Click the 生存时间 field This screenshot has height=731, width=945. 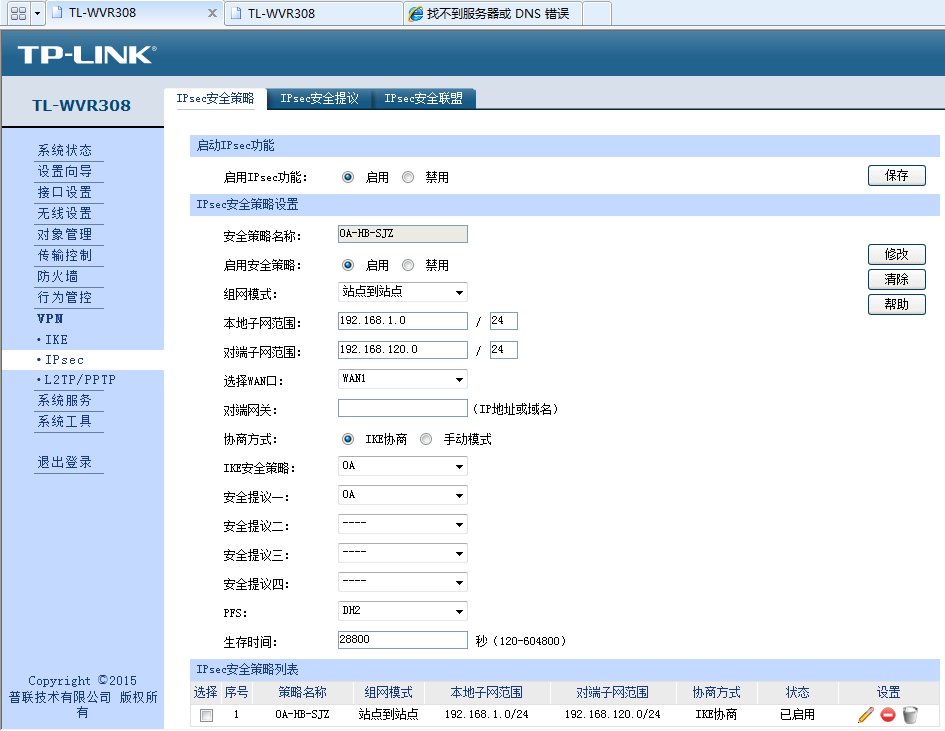pyautogui.click(x=403, y=640)
